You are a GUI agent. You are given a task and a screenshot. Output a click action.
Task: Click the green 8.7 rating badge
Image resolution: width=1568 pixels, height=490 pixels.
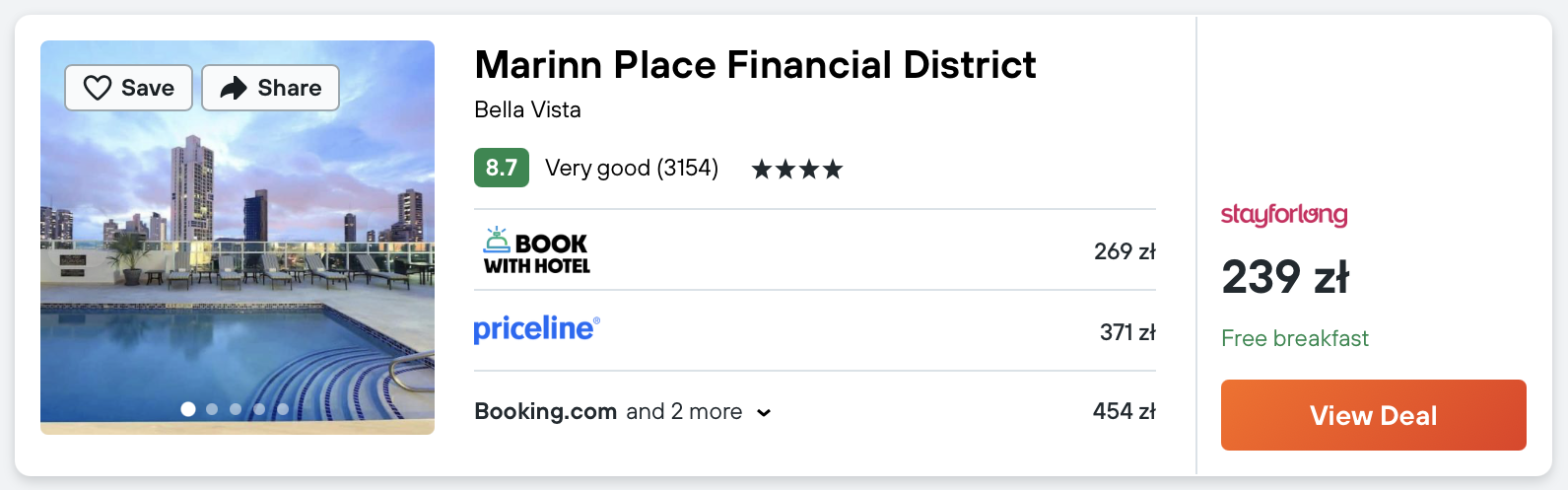[501, 169]
